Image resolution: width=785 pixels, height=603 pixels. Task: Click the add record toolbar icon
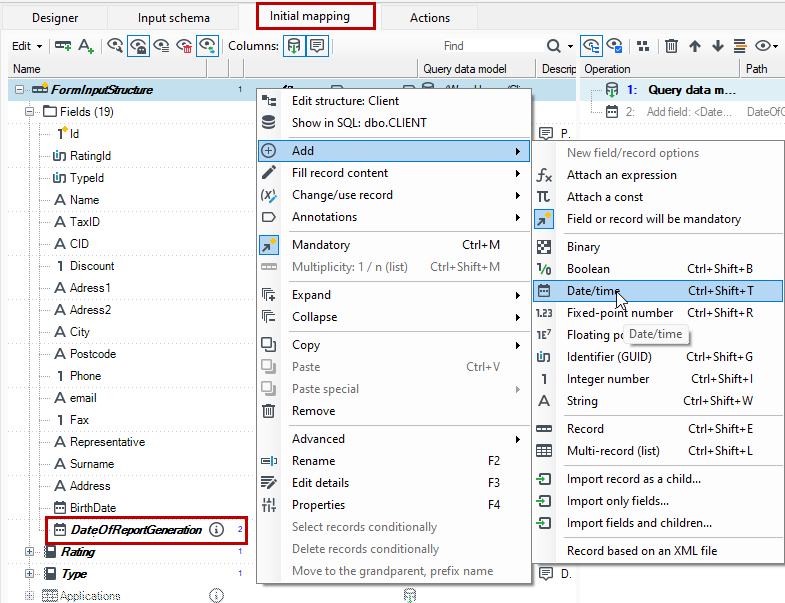tap(63, 46)
